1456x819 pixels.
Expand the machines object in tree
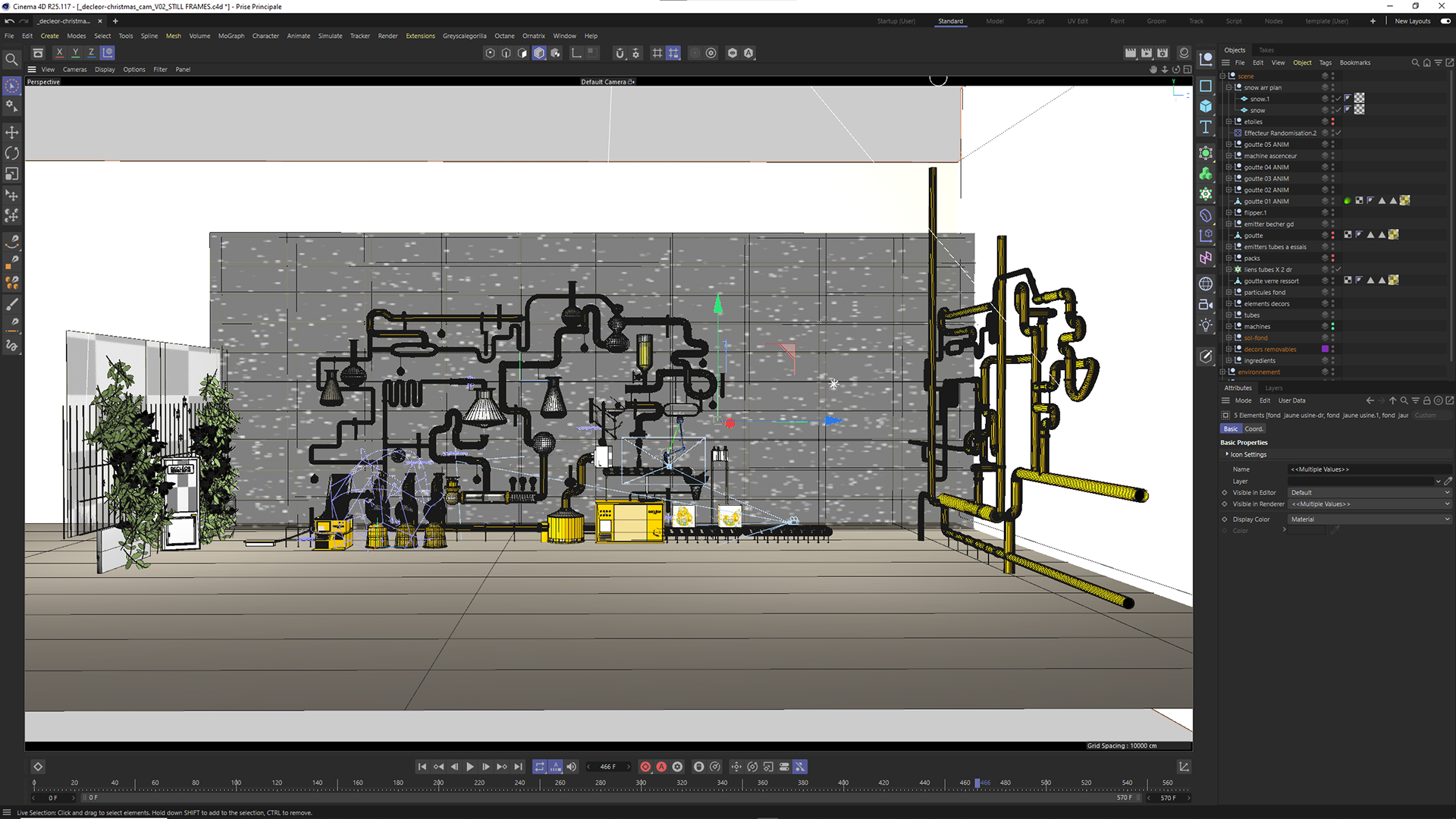tap(1228, 327)
